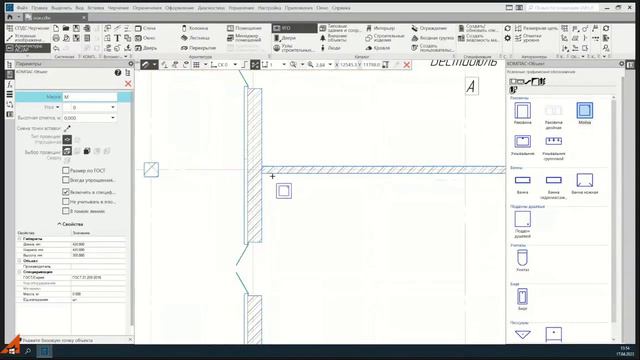Image resolution: width=640 pixels, height=360 pixels.
Task: Click the Строительные изделия button
Action: coord(385,38)
